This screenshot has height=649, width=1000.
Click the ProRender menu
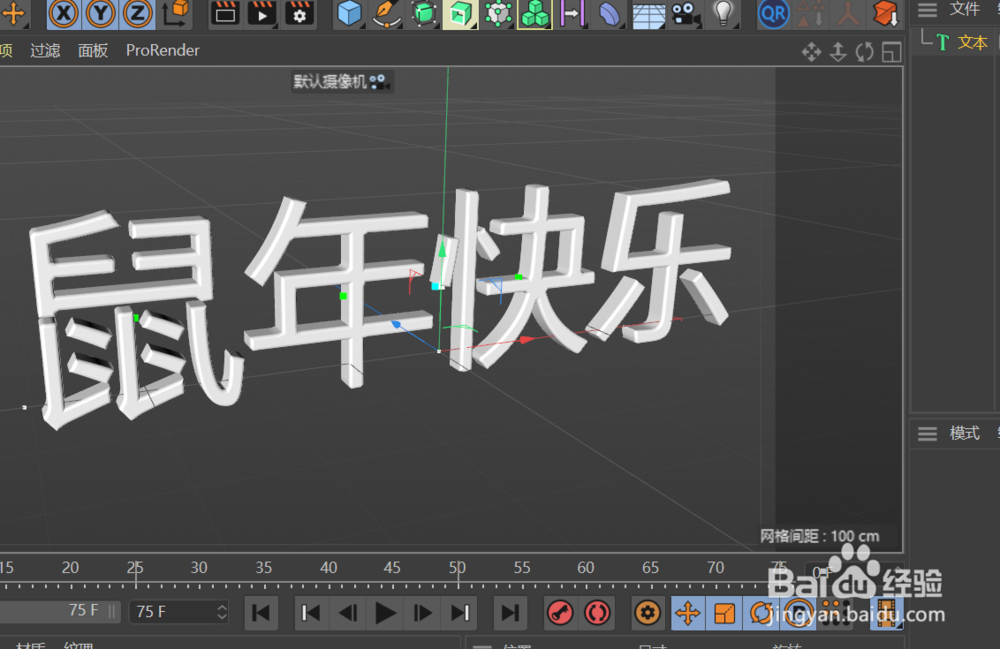162,50
